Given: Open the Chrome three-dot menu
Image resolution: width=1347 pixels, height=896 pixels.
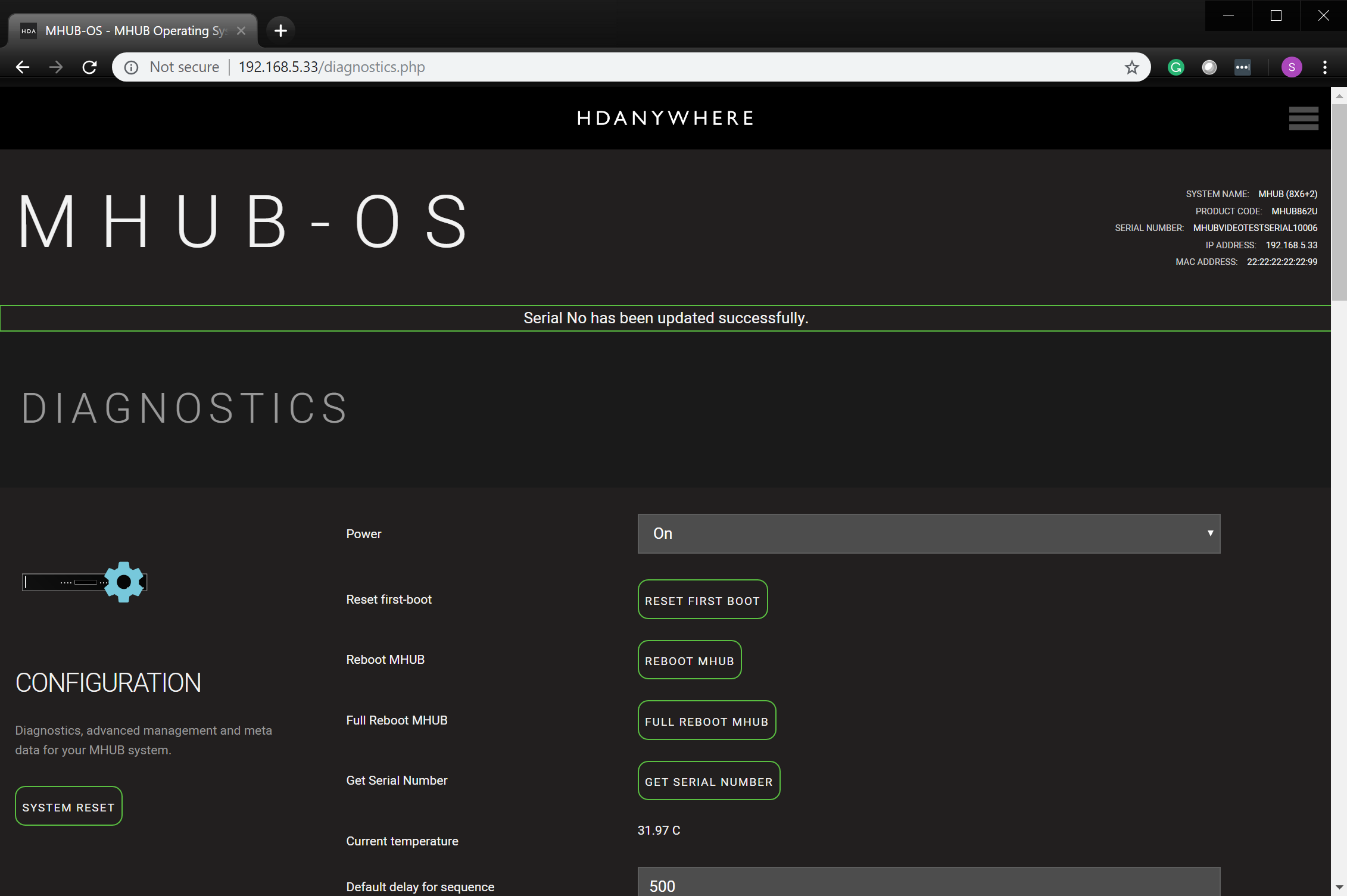Looking at the screenshot, I should click(x=1325, y=67).
